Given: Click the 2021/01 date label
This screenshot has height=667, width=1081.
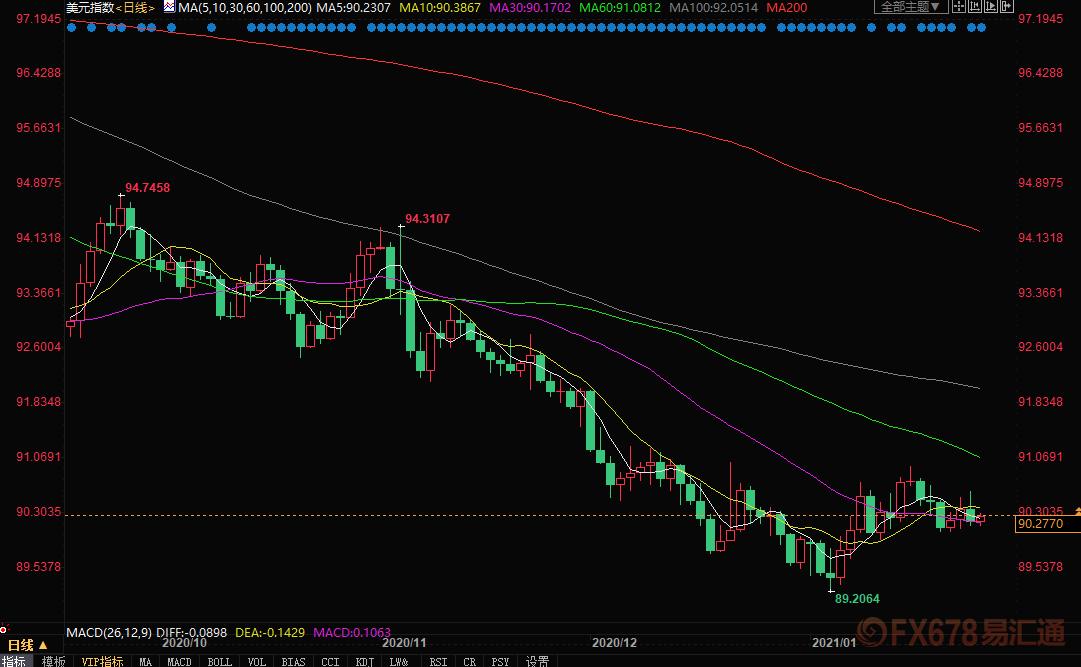Looking at the screenshot, I should [x=834, y=643].
